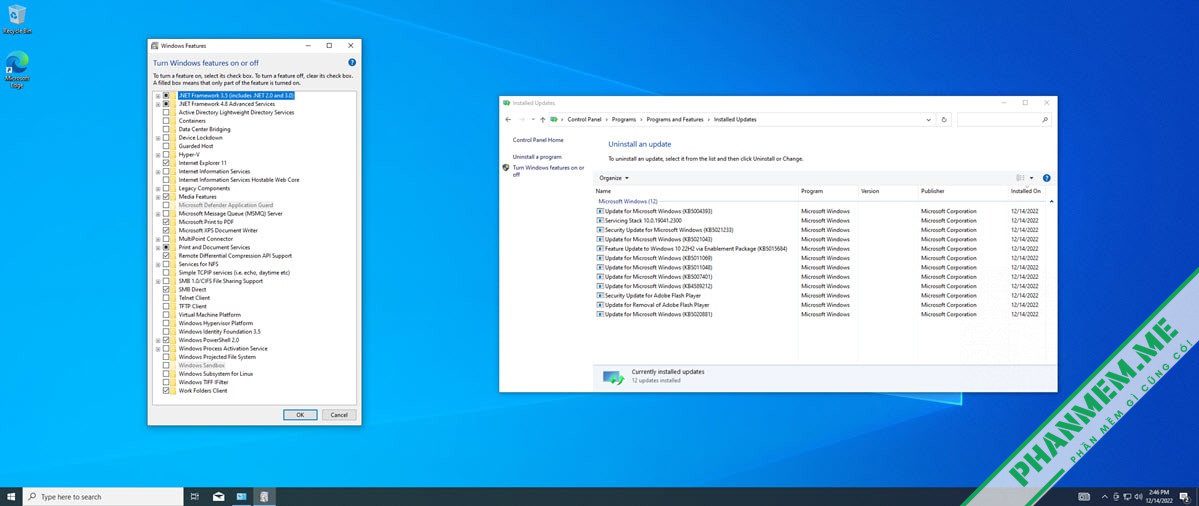
Task: Expand the .NET Framework 3.5 node
Action: 158,96
